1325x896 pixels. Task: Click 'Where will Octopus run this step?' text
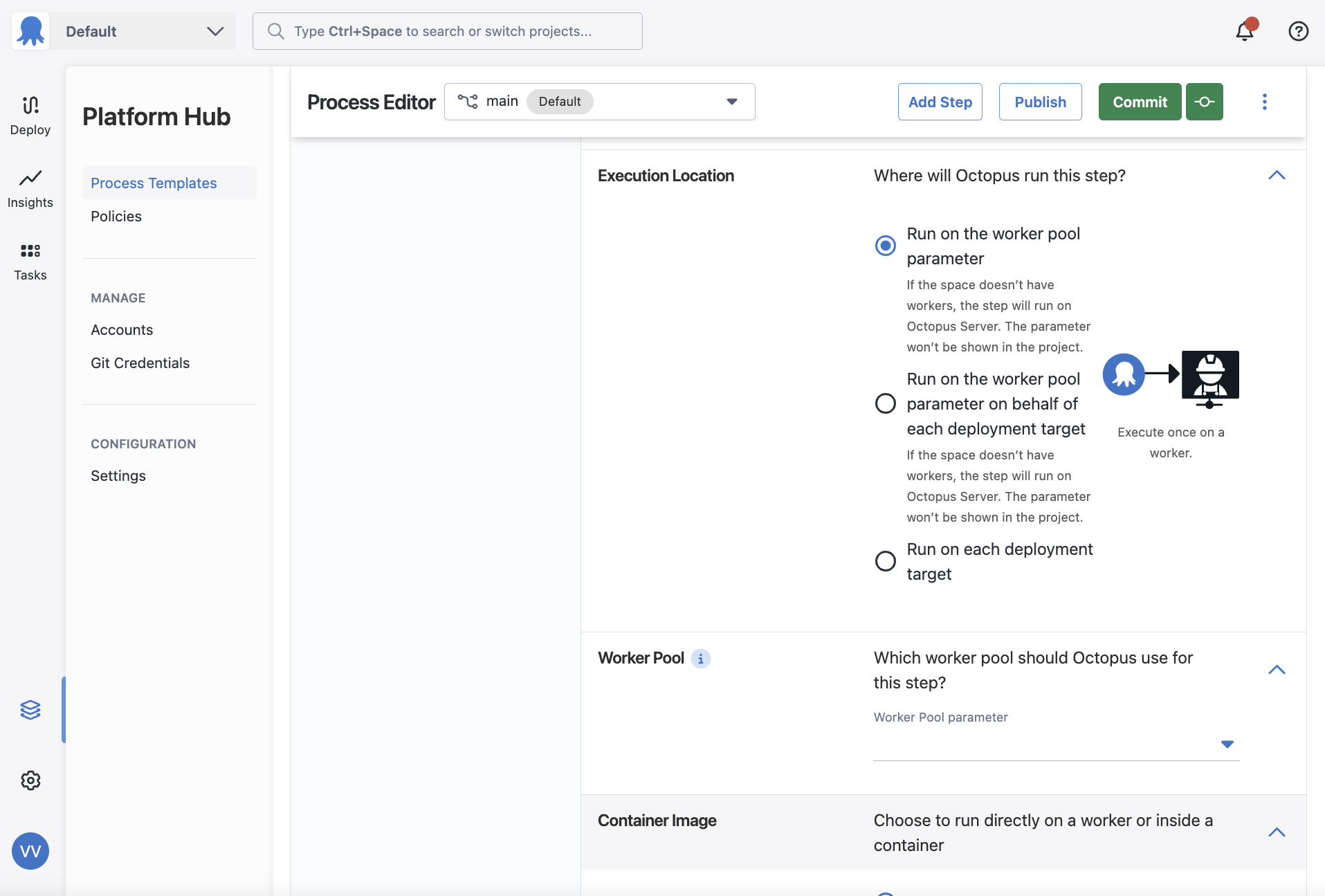point(999,176)
